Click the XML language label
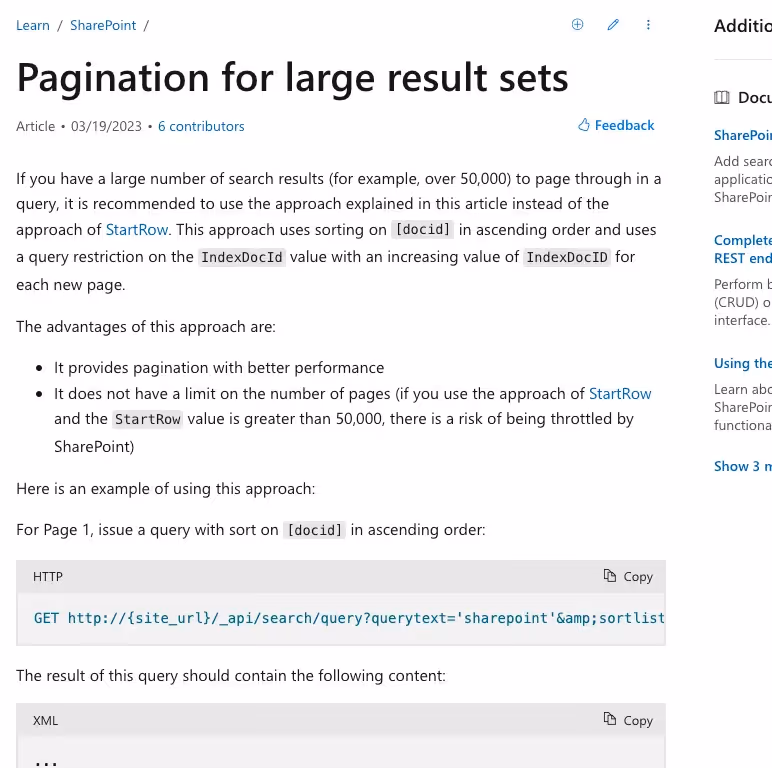Screen dimensions: 772x768 click(45, 721)
